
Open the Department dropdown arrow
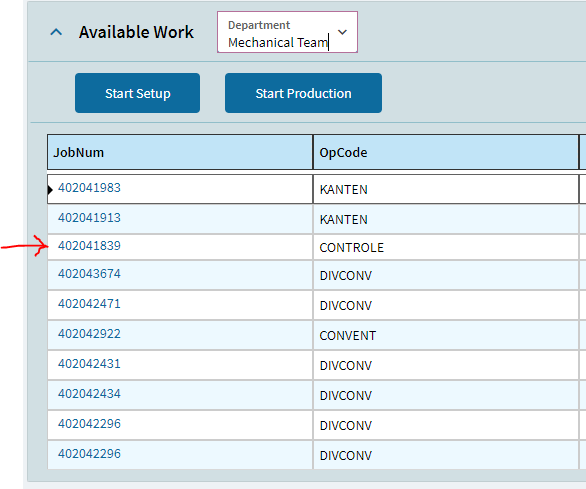[342, 32]
